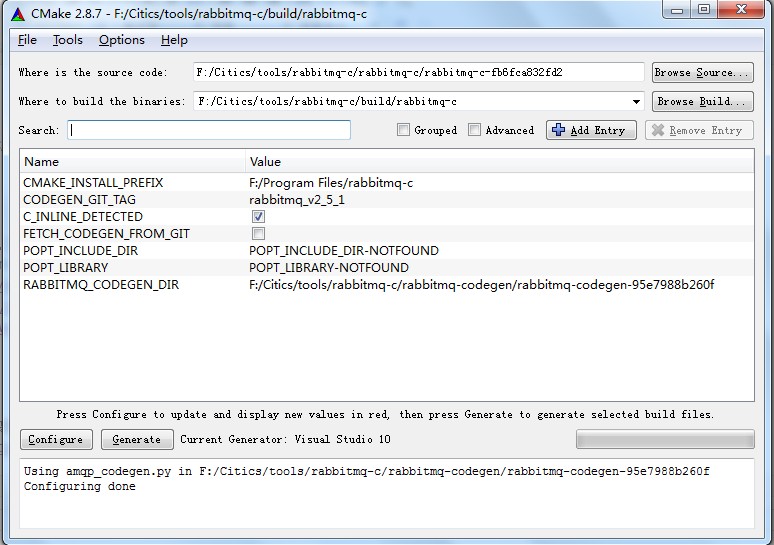Select the POPT_LIBRARY entry name
Screen dimensions: 774x545
[x=65, y=267]
